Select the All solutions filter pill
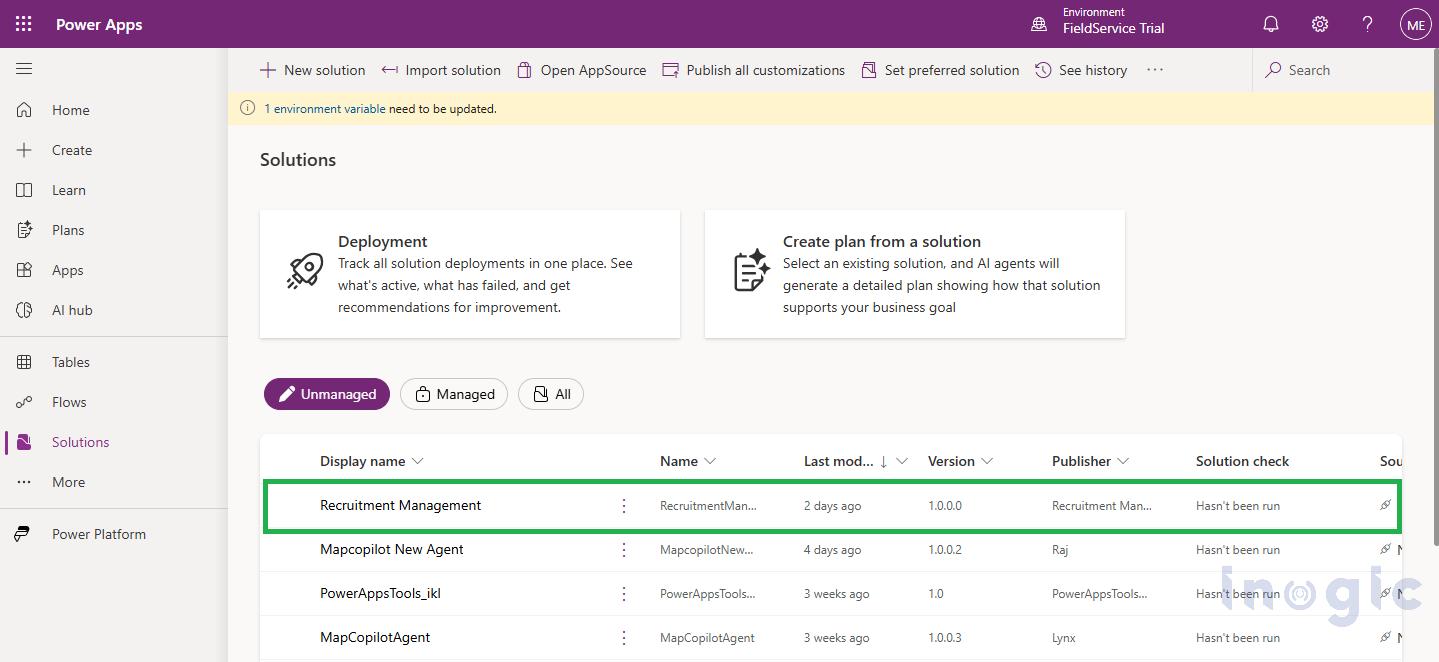 (x=551, y=394)
